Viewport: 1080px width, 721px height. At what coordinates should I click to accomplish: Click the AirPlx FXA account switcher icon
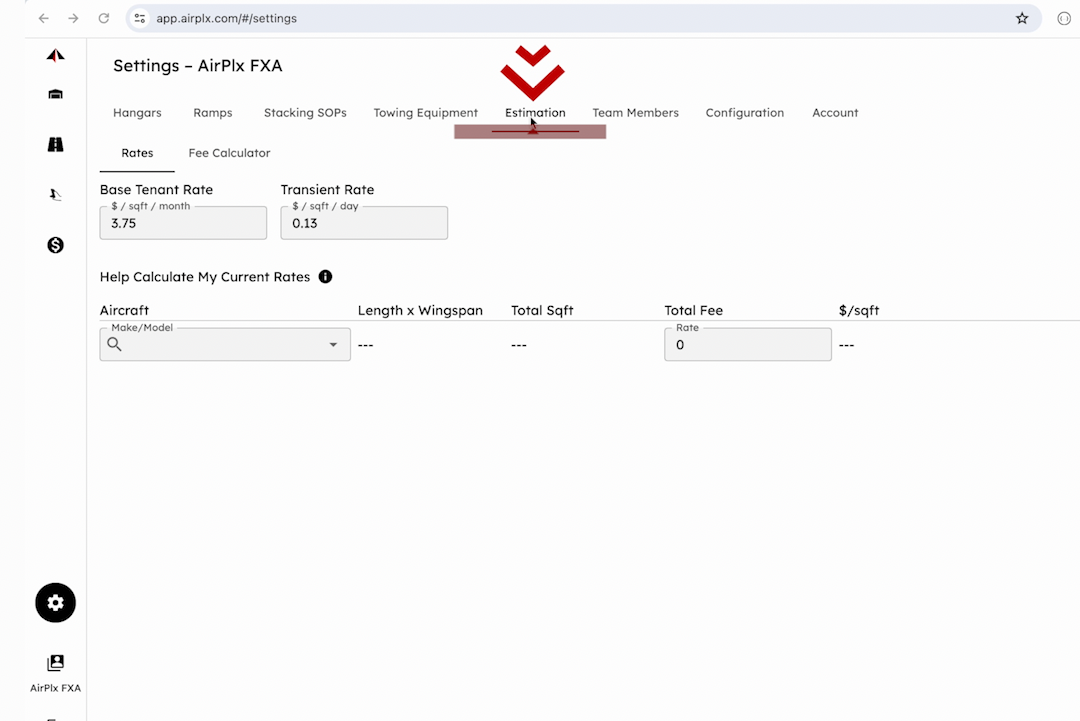tap(55, 663)
